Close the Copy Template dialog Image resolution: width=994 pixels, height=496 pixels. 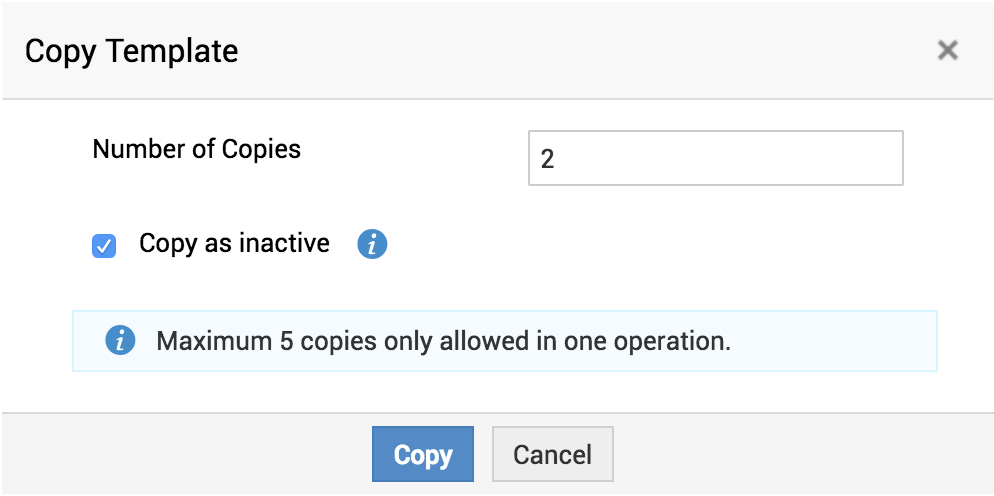point(947,50)
